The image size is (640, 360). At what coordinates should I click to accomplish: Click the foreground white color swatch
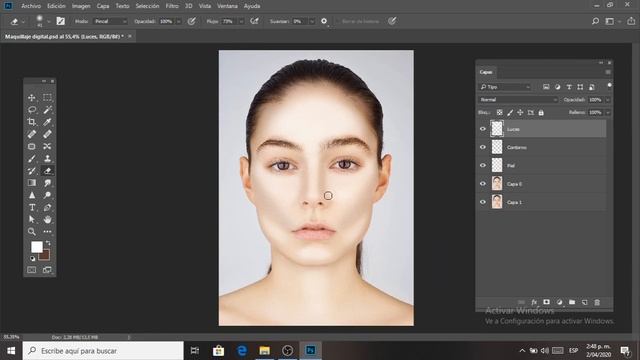(x=36, y=247)
